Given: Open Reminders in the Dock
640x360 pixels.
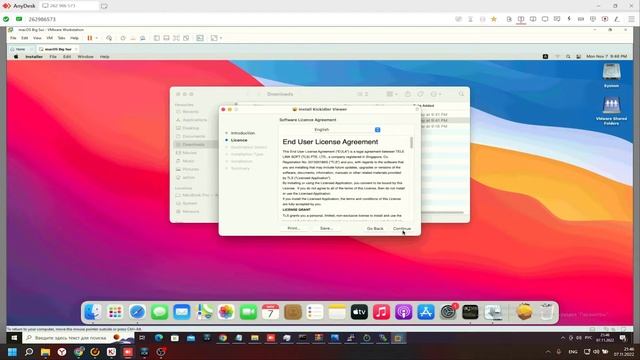Looking at the screenshot, I should 315,312.
